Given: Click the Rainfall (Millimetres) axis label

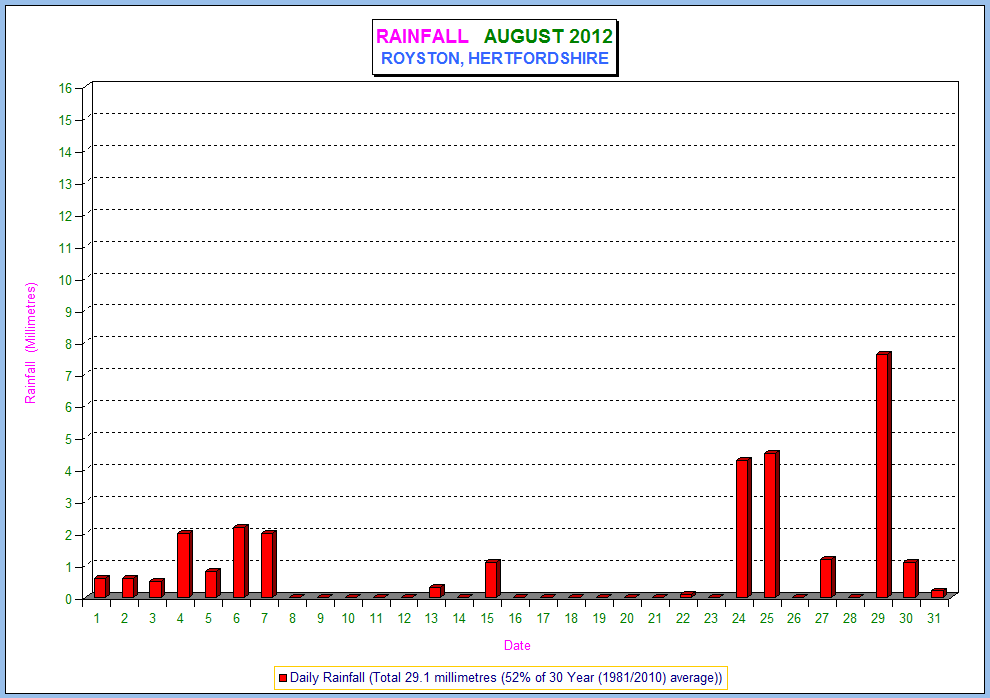Looking at the screenshot, I should 30,343.
